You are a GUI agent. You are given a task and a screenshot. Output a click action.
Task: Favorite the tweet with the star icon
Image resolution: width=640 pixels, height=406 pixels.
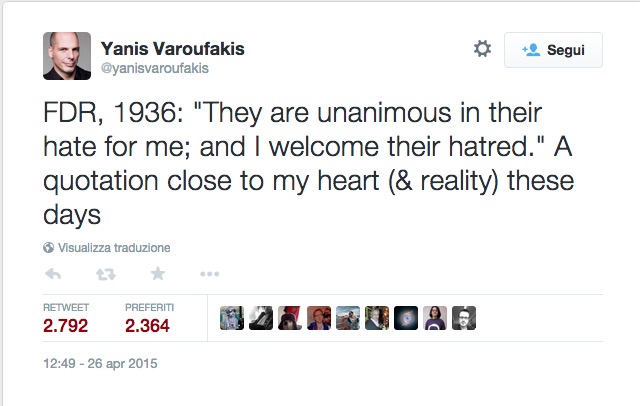coord(158,273)
